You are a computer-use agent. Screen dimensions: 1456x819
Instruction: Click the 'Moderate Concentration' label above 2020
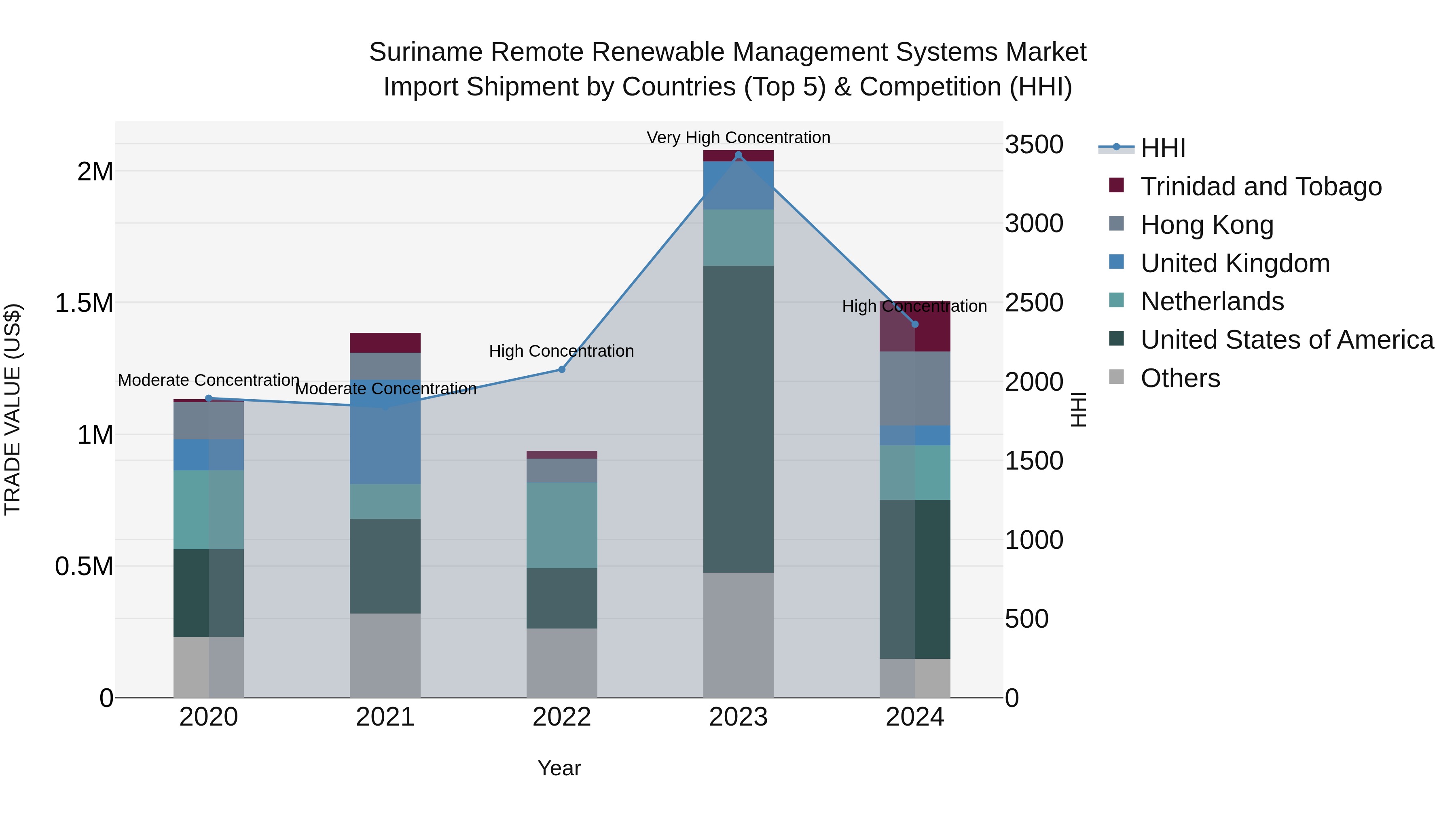point(209,381)
